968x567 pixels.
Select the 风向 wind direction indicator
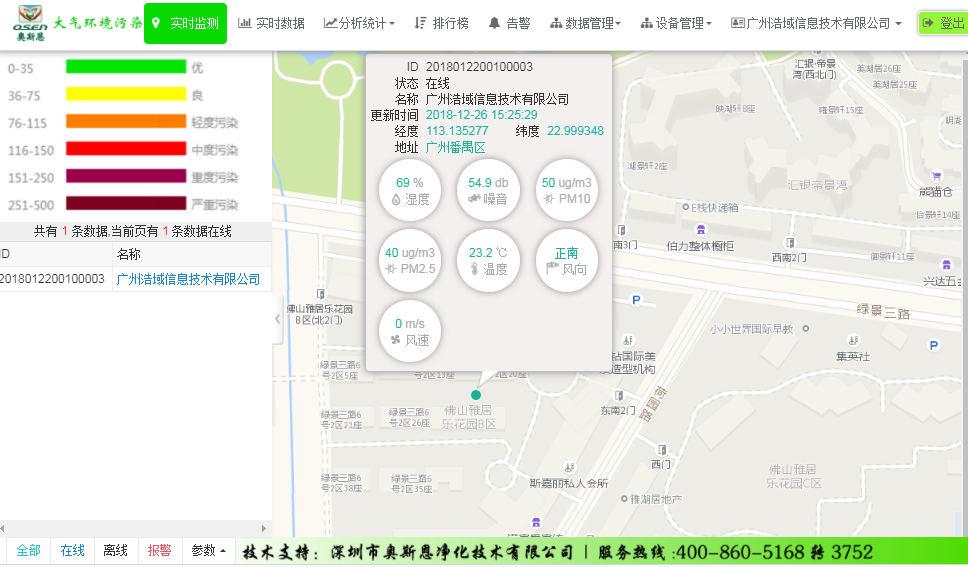point(566,260)
